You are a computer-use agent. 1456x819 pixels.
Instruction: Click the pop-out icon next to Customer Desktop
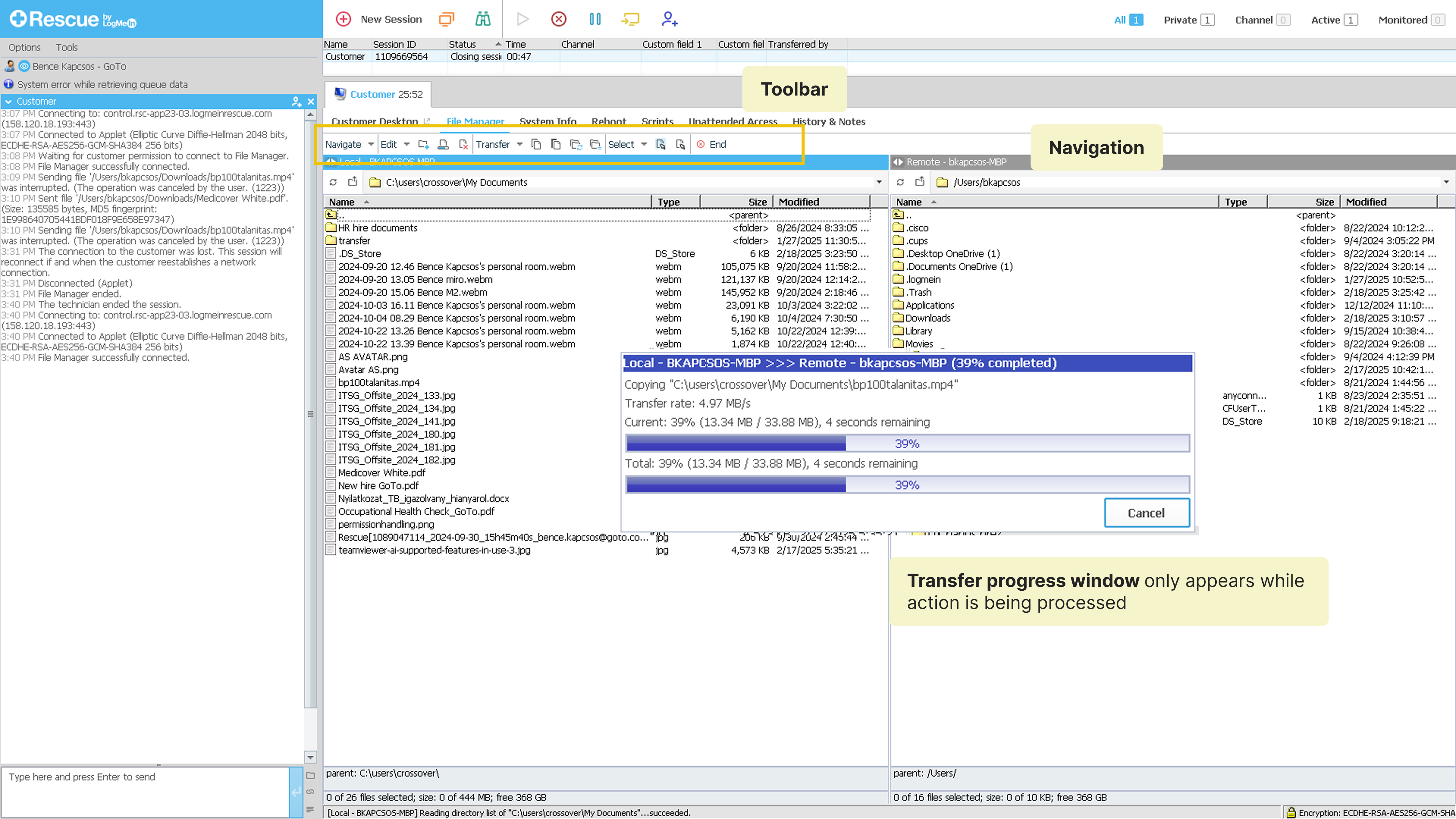coord(427,121)
